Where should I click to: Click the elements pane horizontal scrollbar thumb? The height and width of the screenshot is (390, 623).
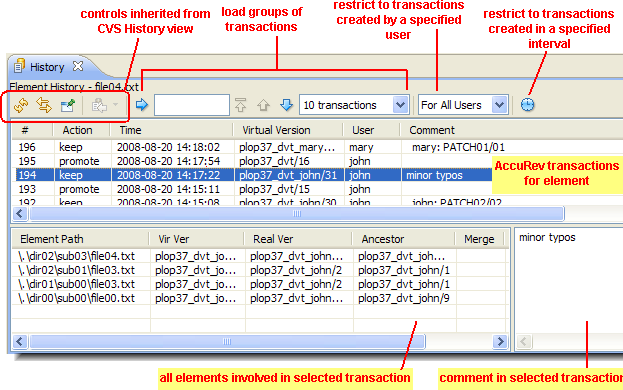coord(227,342)
